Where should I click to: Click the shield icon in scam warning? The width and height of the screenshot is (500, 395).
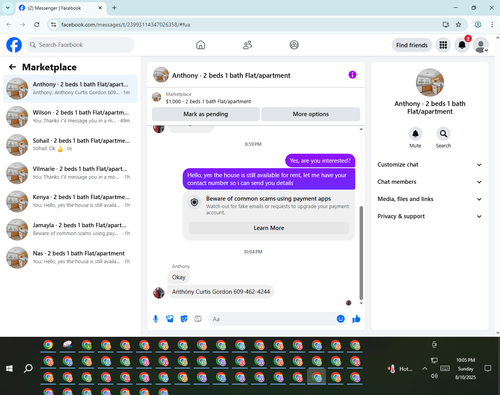coord(195,202)
